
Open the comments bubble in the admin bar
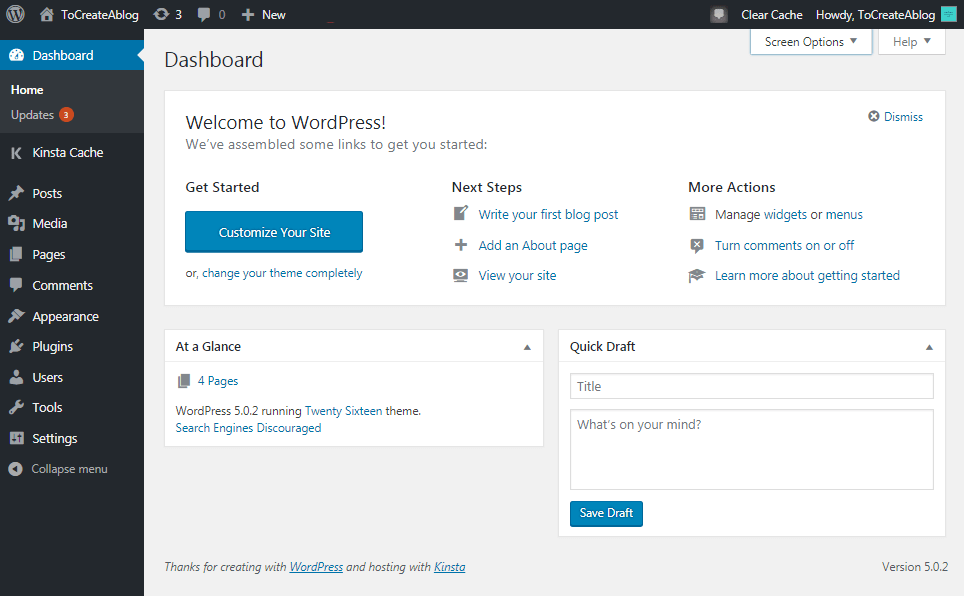(x=203, y=15)
